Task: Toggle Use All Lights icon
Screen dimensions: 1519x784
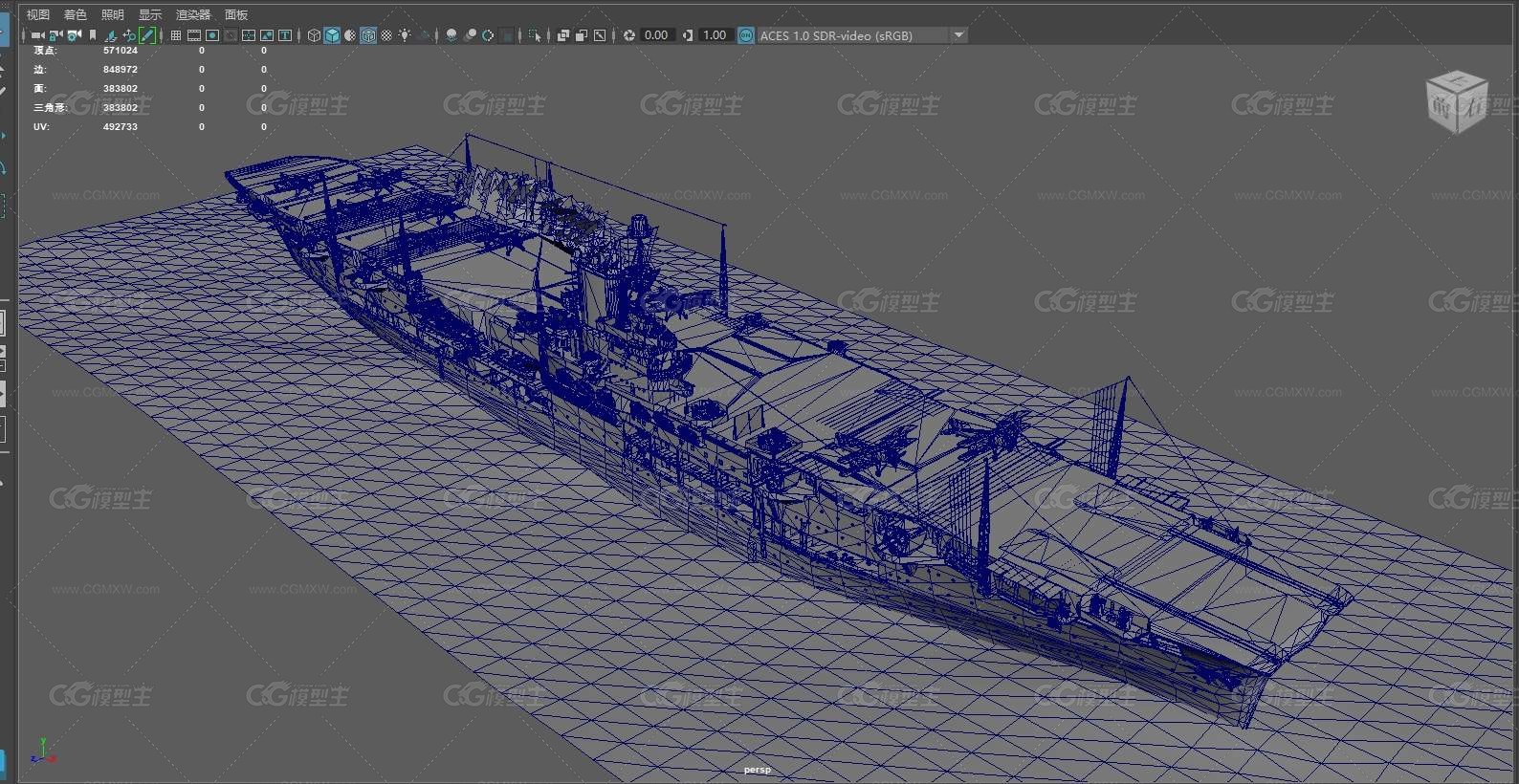Action: (405, 35)
